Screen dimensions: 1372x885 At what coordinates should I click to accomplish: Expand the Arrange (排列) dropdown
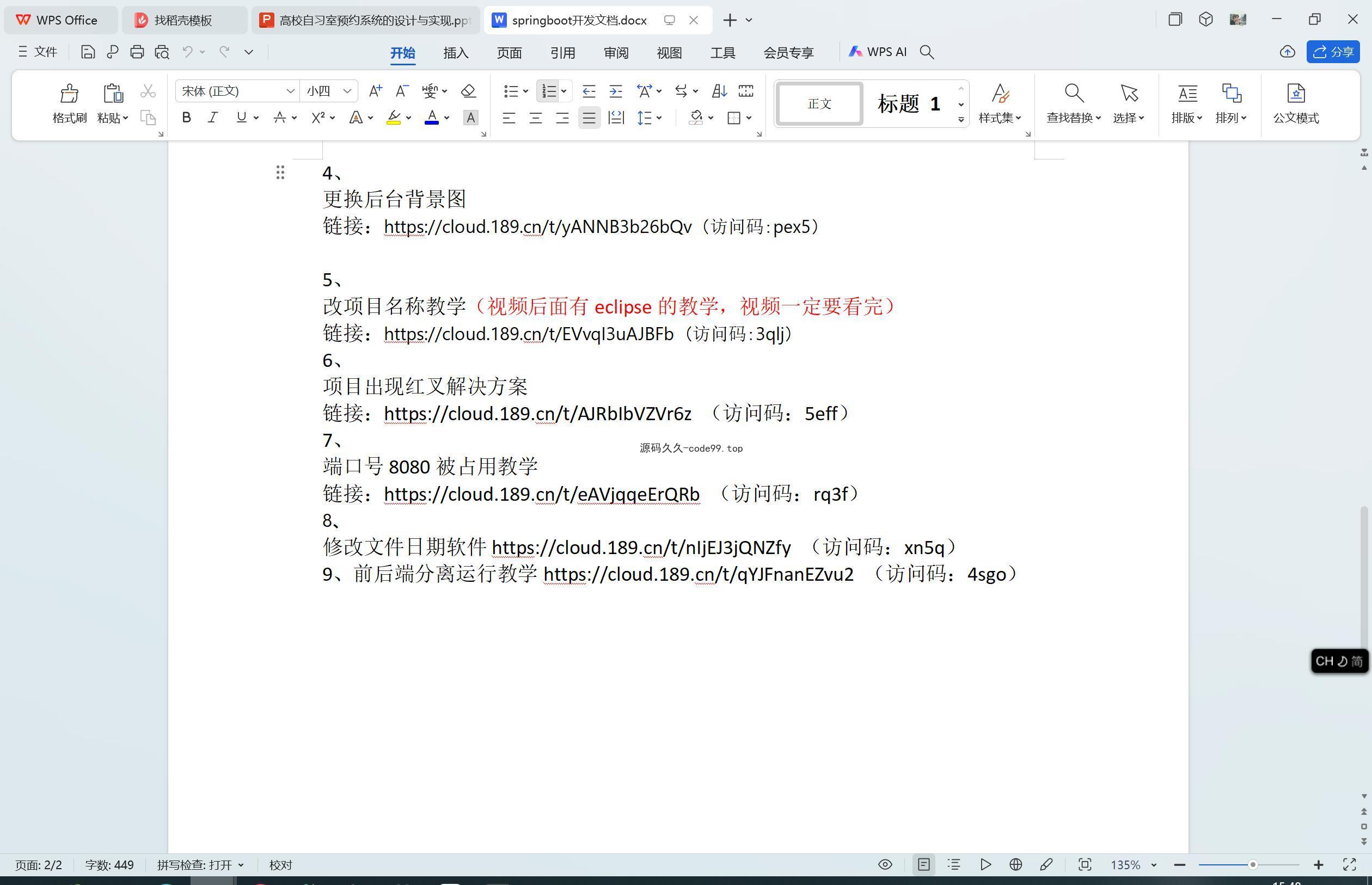pyautogui.click(x=1244, y=118)
